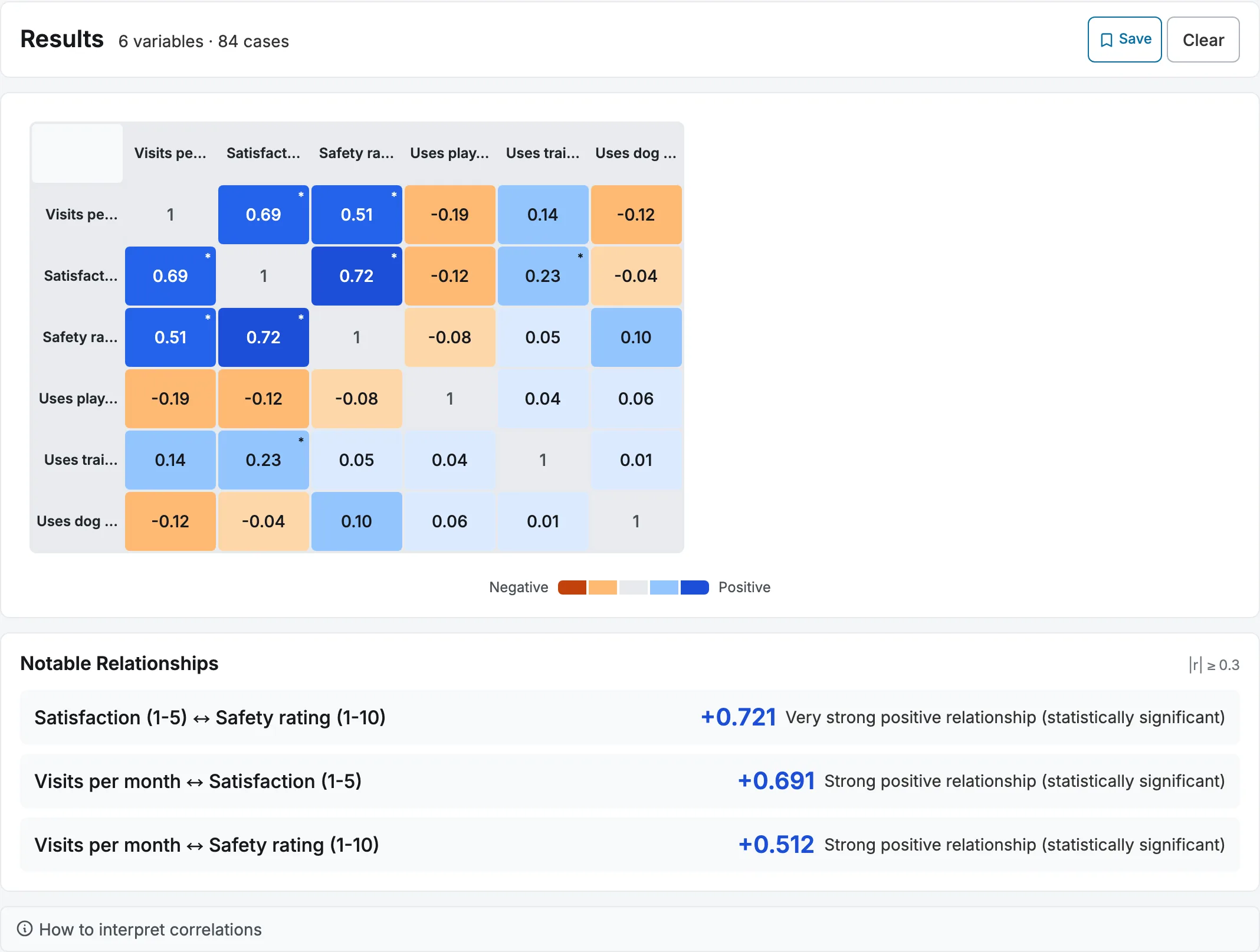This screenshot has width=1260, height=952.
Task: Click the light orange legend swatch
Action: click(x=603, y=587)
